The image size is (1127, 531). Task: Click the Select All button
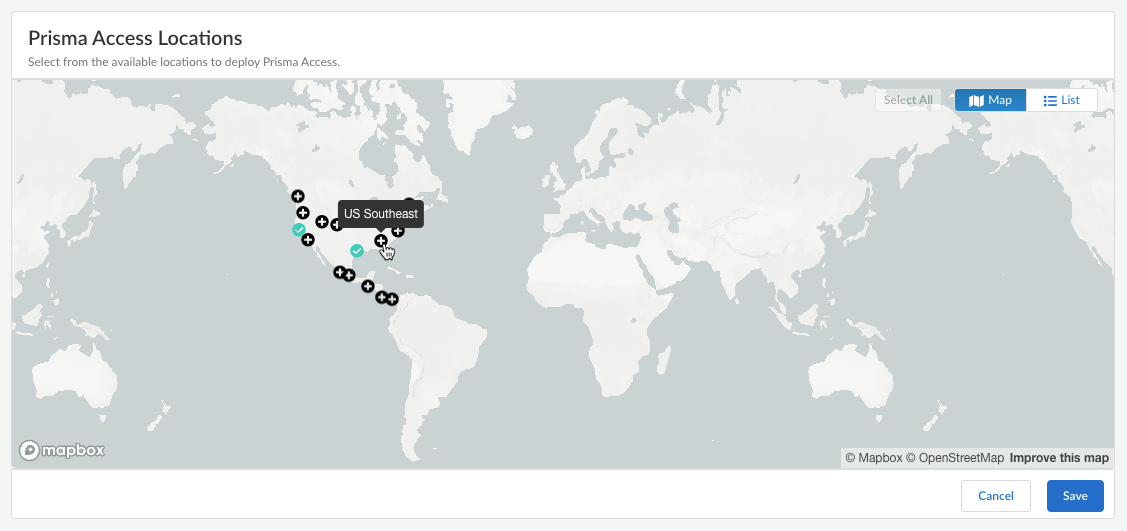point(908,101)
